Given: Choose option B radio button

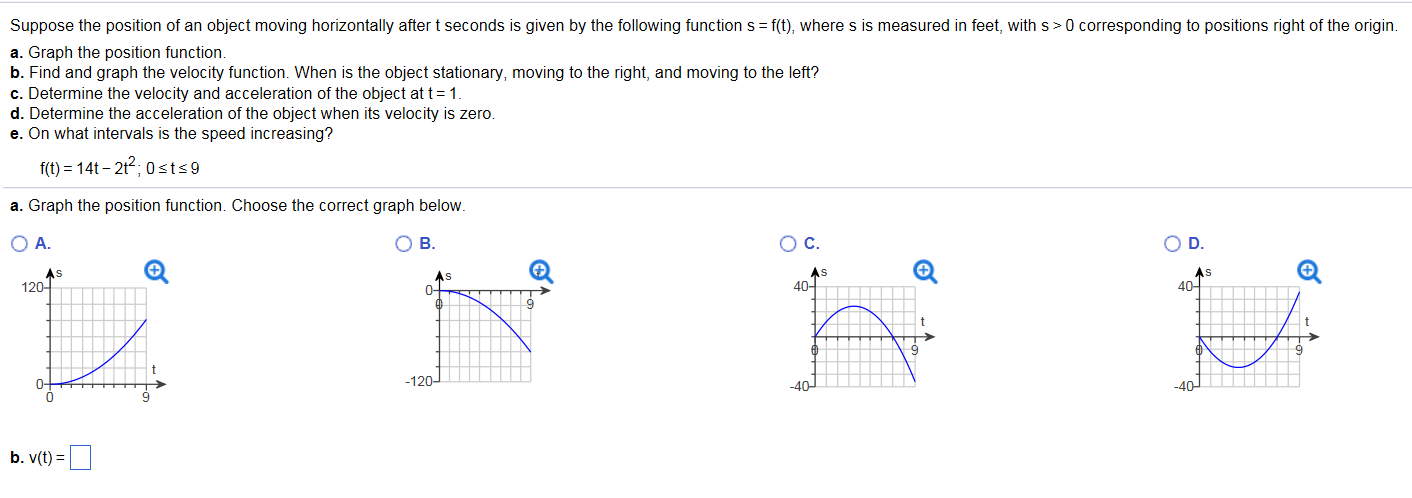Looking at the screenshot, I should tap(404, 243).
